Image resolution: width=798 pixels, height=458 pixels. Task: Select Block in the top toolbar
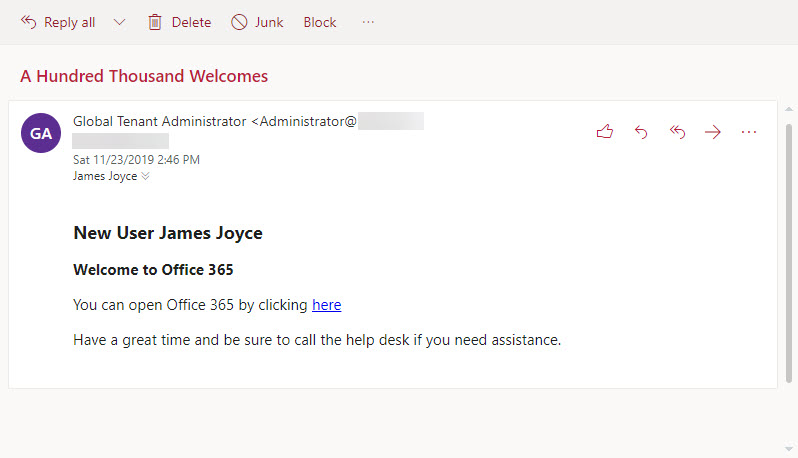tap(320, 22)
